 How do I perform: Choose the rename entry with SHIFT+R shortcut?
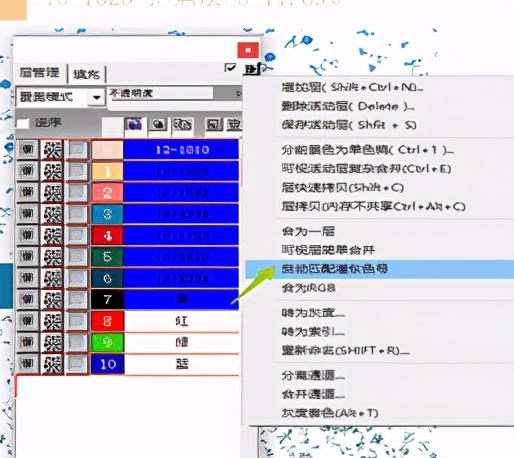coord(346,351)
